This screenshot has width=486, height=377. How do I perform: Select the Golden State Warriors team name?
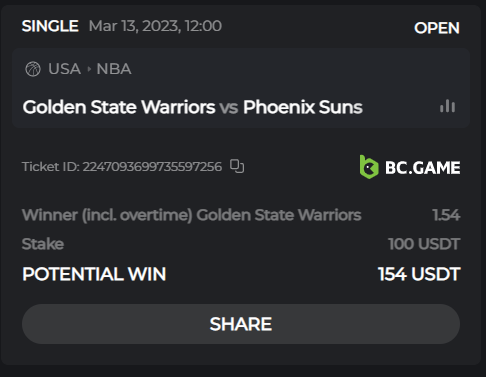(119, 107)
